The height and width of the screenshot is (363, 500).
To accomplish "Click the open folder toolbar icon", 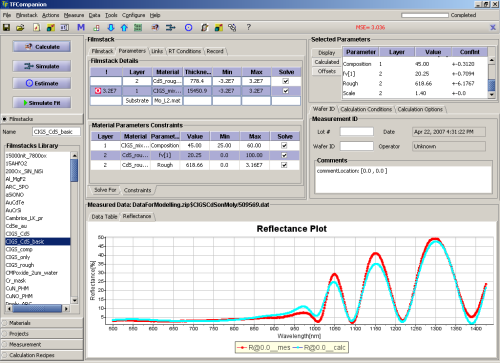I will click(x=20, y=28).
